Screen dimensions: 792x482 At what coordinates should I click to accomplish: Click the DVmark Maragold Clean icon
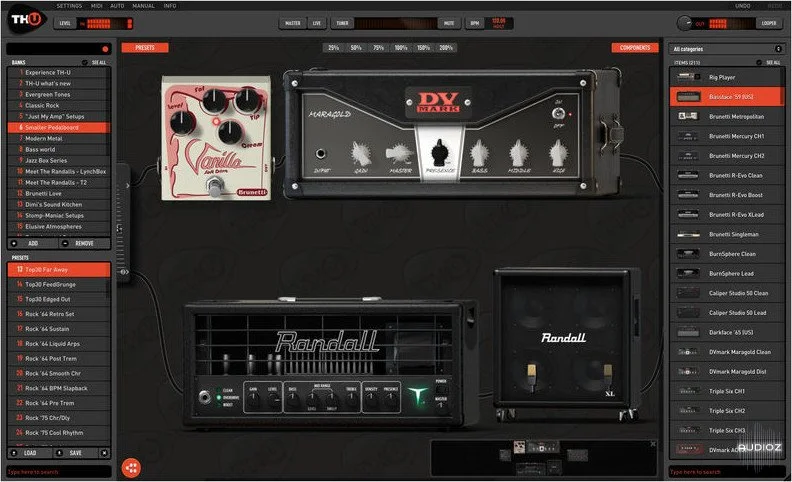tap(688, 352)
